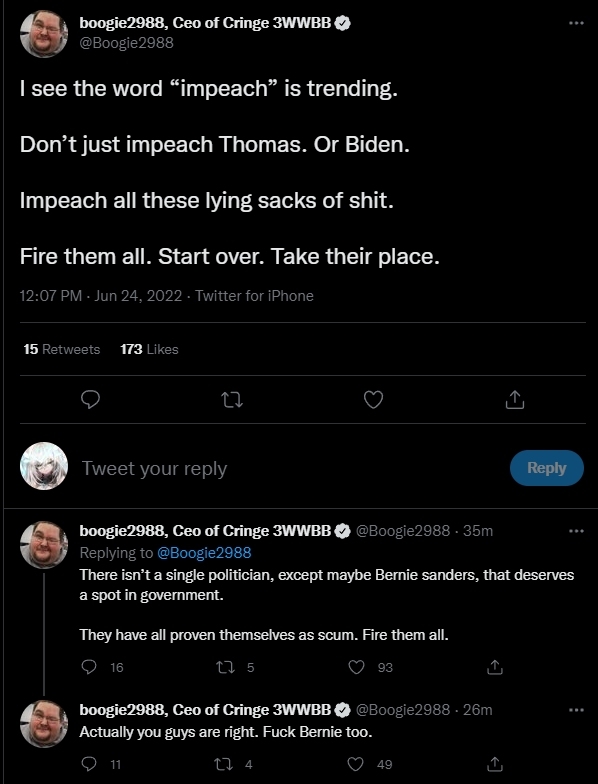Retweet the main impeach tweet
The image size is (598, 784).
click(x=232, y=400)
